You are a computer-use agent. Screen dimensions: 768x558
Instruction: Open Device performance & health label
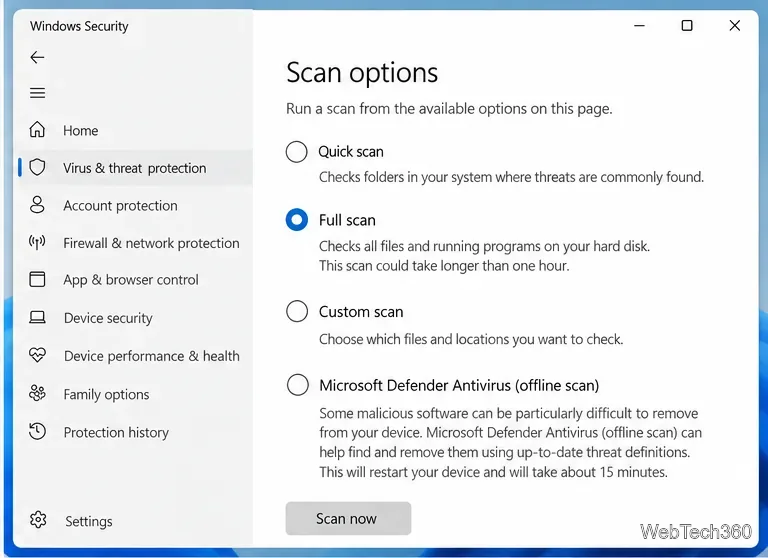(152, 356)
